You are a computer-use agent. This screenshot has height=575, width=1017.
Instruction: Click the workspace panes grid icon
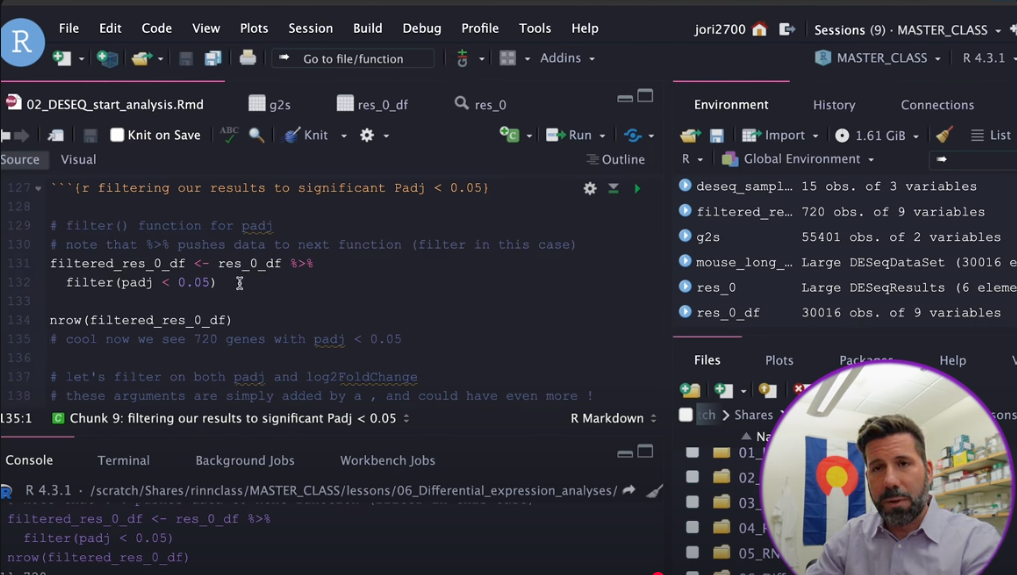point(508,58)
